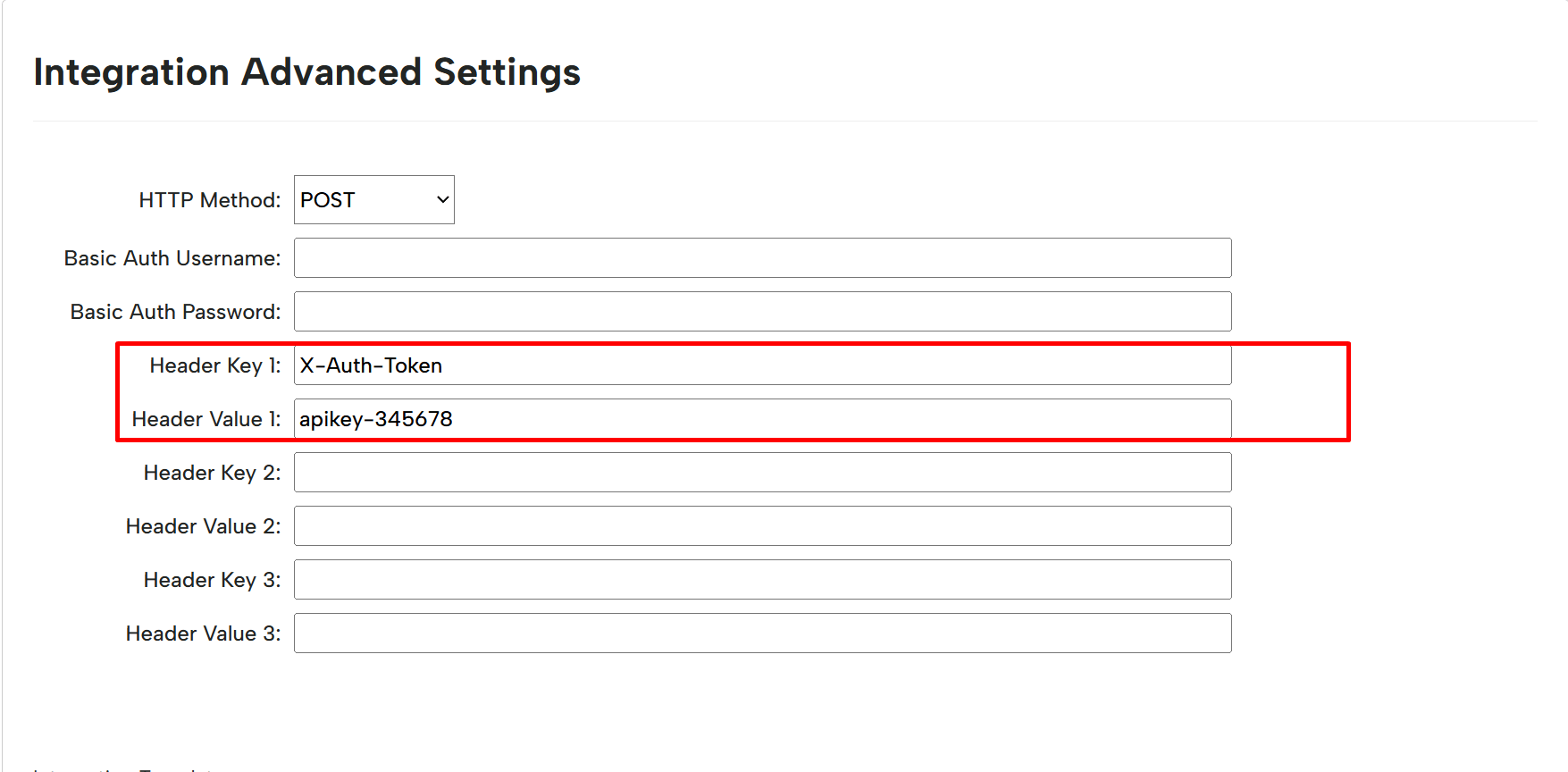This screenshot has width=1568, height=772.
Task: Select the Header Value 2 text box
Action: pos(762,526)
